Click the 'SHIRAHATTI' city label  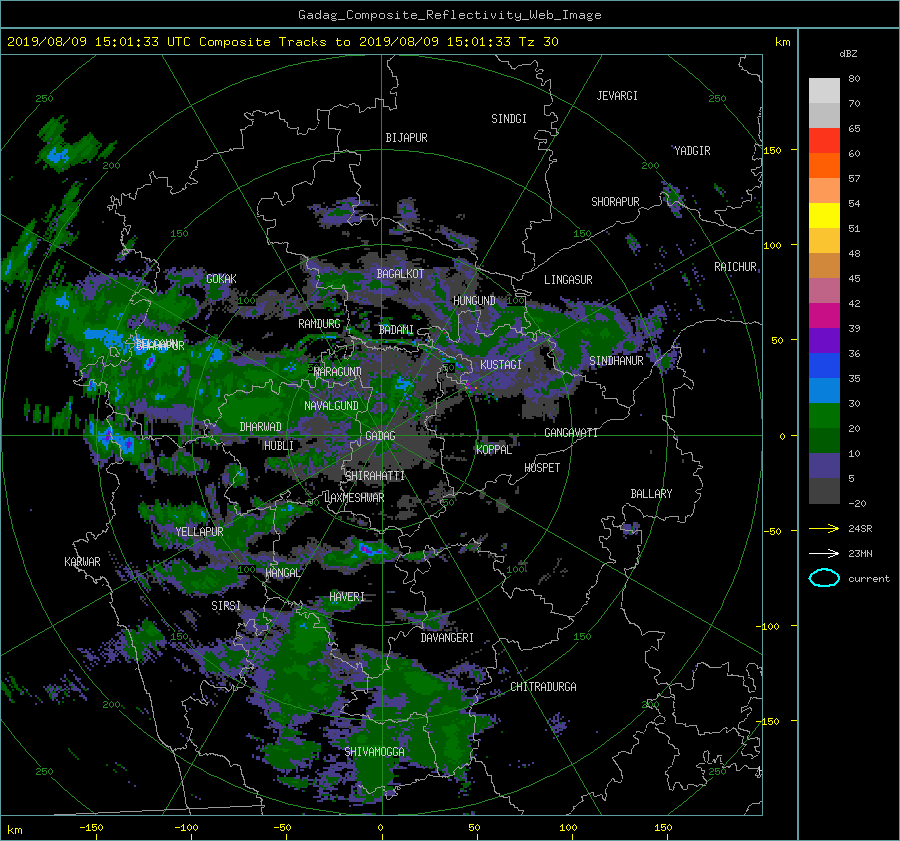point(375,476)
